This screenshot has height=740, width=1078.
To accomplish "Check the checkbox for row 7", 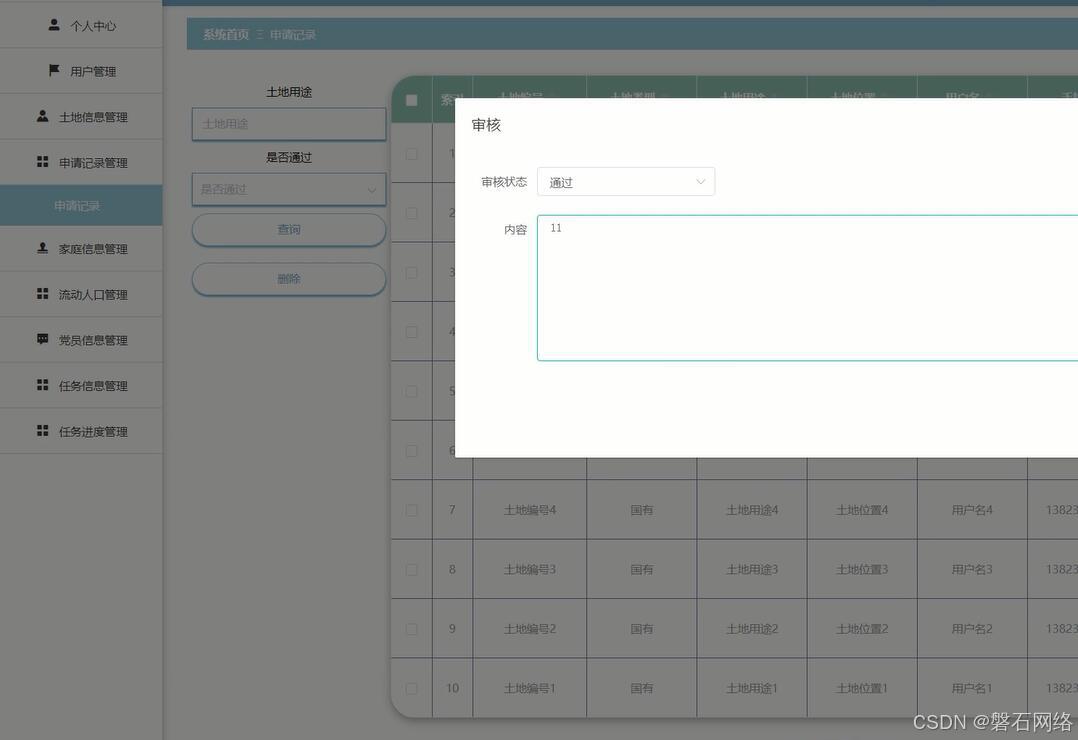I will 411,510.
